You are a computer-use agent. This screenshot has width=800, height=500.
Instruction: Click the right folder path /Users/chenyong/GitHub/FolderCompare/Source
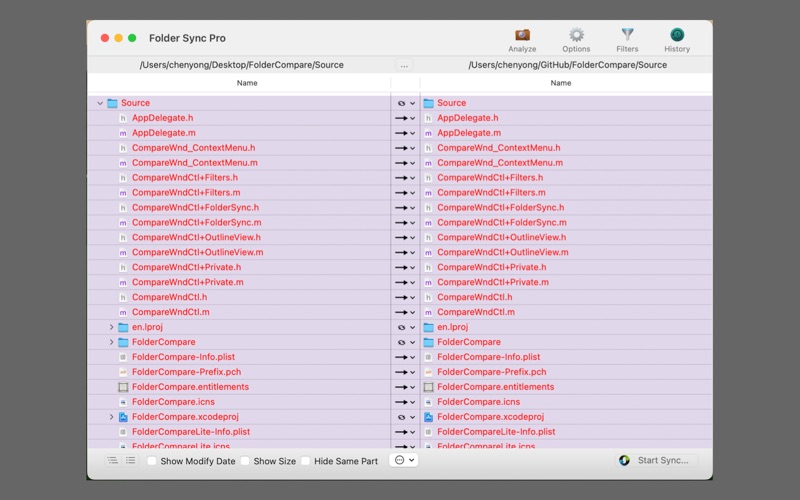(x=567, y=65)
